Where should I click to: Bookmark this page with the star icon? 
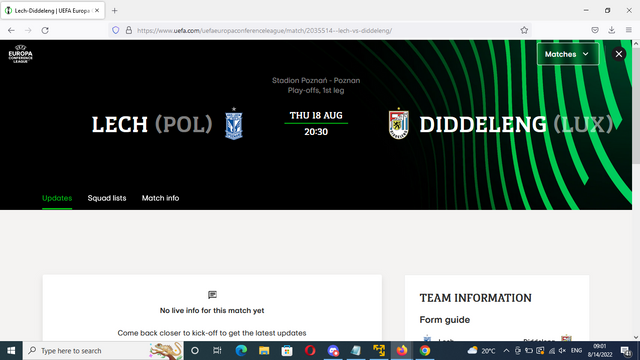(x=524, y=30)
